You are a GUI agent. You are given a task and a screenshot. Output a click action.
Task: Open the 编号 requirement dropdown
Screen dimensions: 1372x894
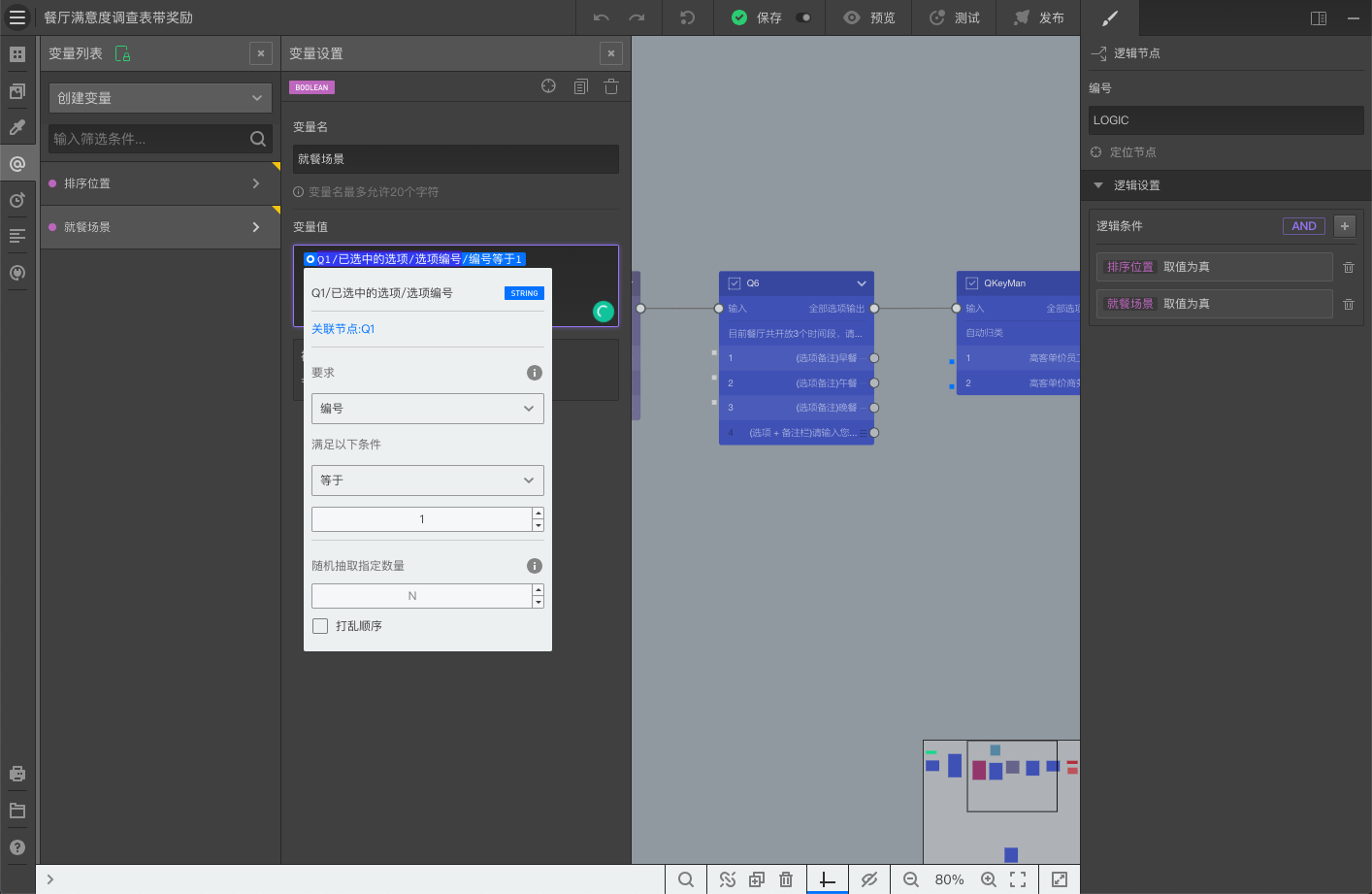(x=428, y=409)
